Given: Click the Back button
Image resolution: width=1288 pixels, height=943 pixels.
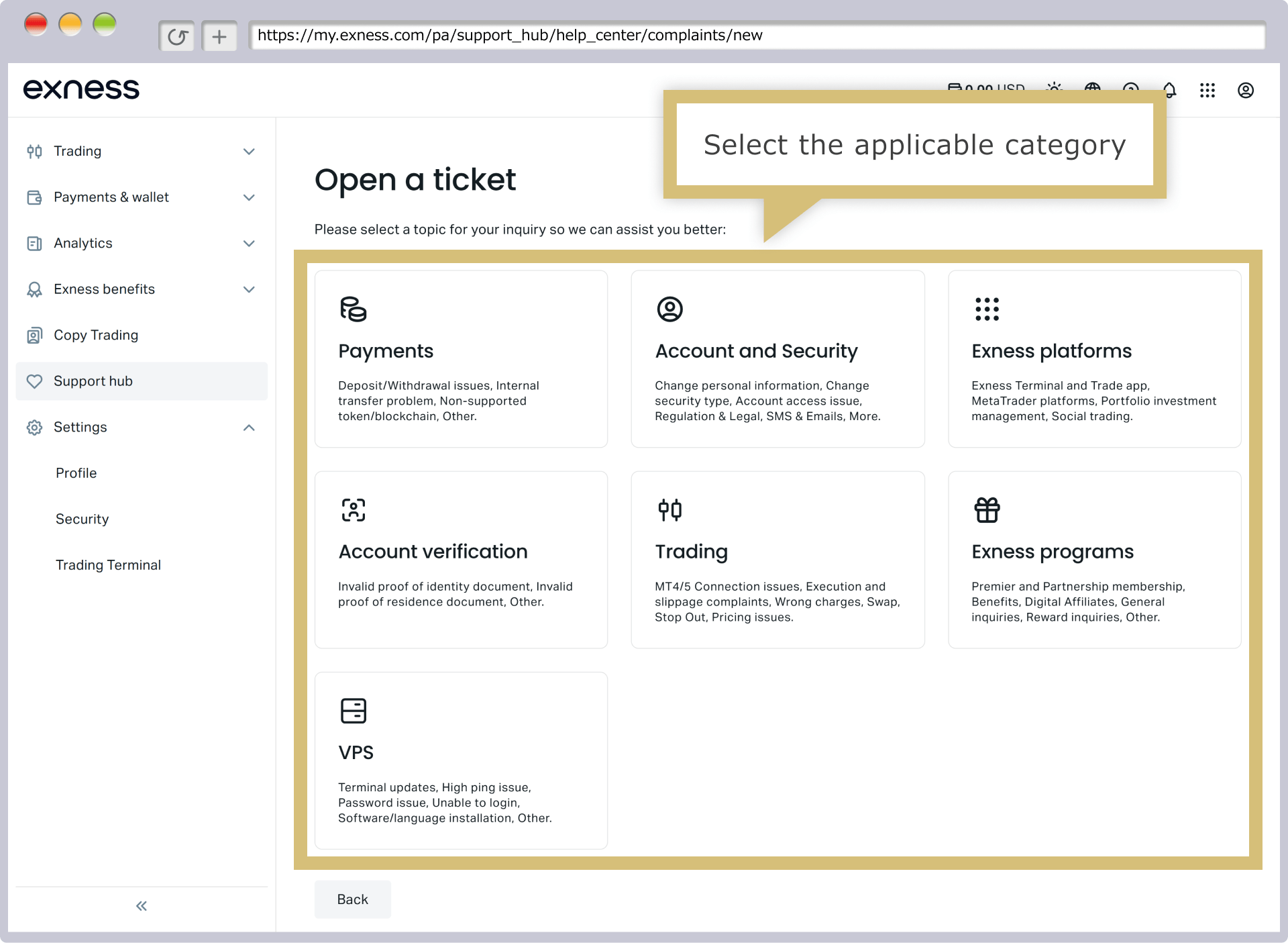Looking at the screenshot, I should point(352,899).
